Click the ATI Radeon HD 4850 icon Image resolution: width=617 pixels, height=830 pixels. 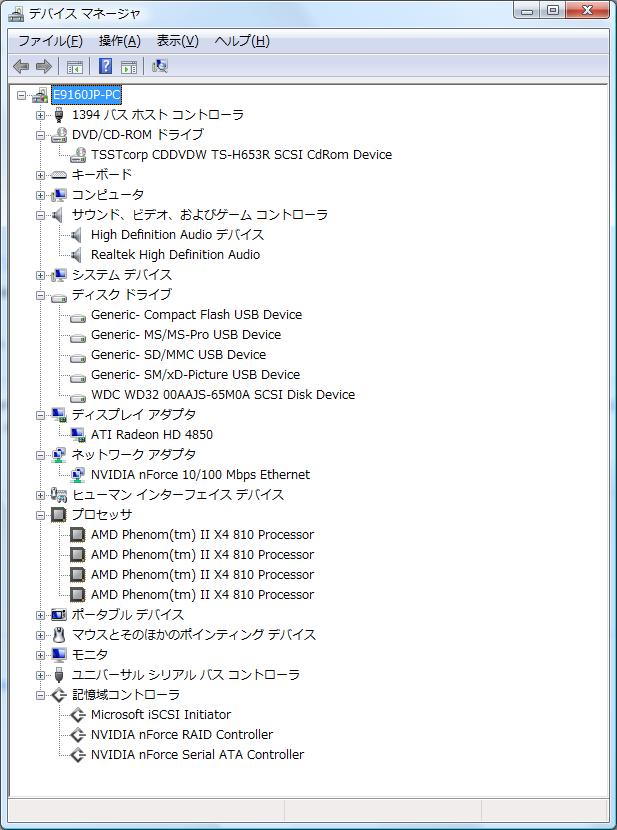click(x=78, y=435)
